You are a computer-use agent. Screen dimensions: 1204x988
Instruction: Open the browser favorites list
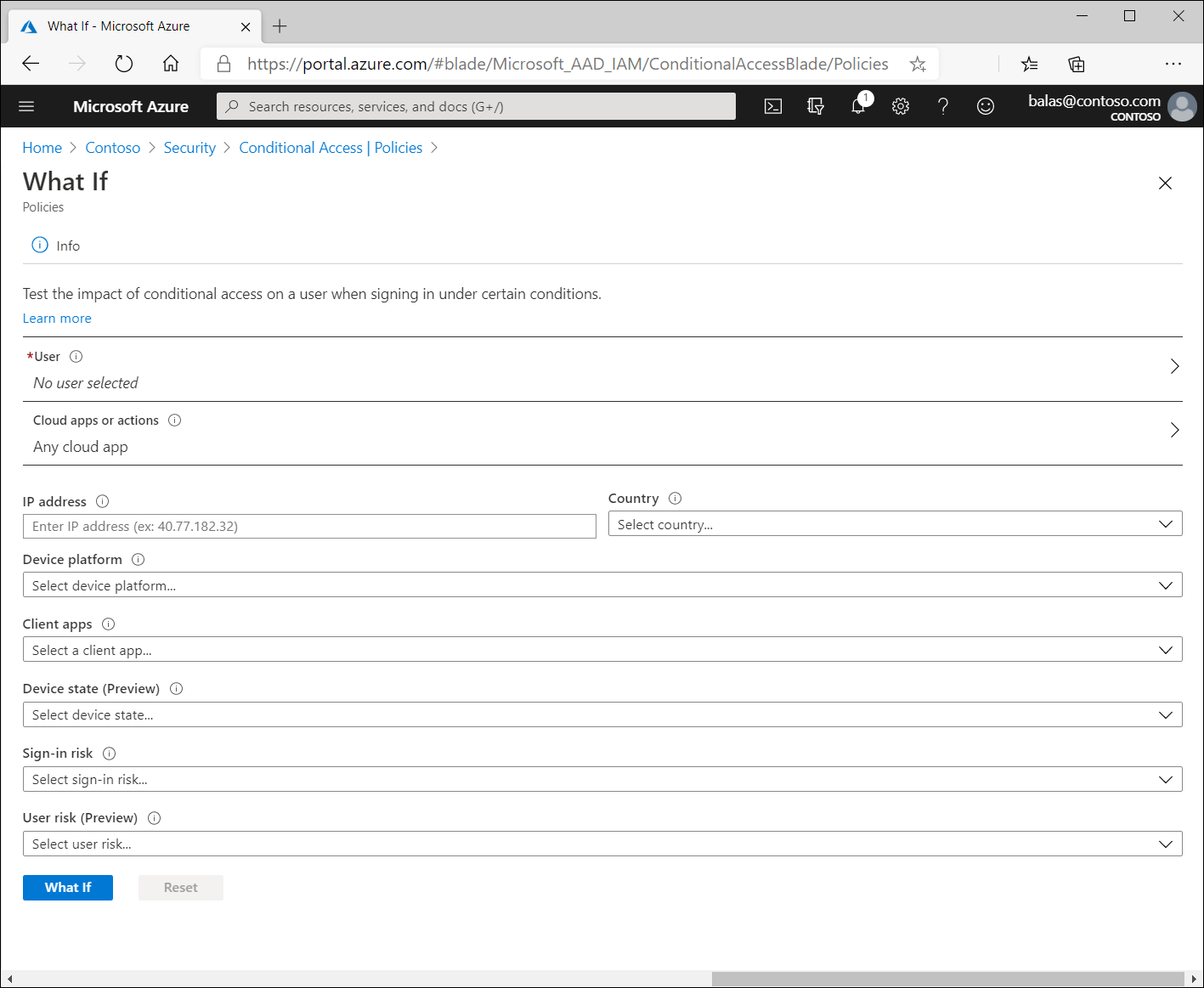1030,64
